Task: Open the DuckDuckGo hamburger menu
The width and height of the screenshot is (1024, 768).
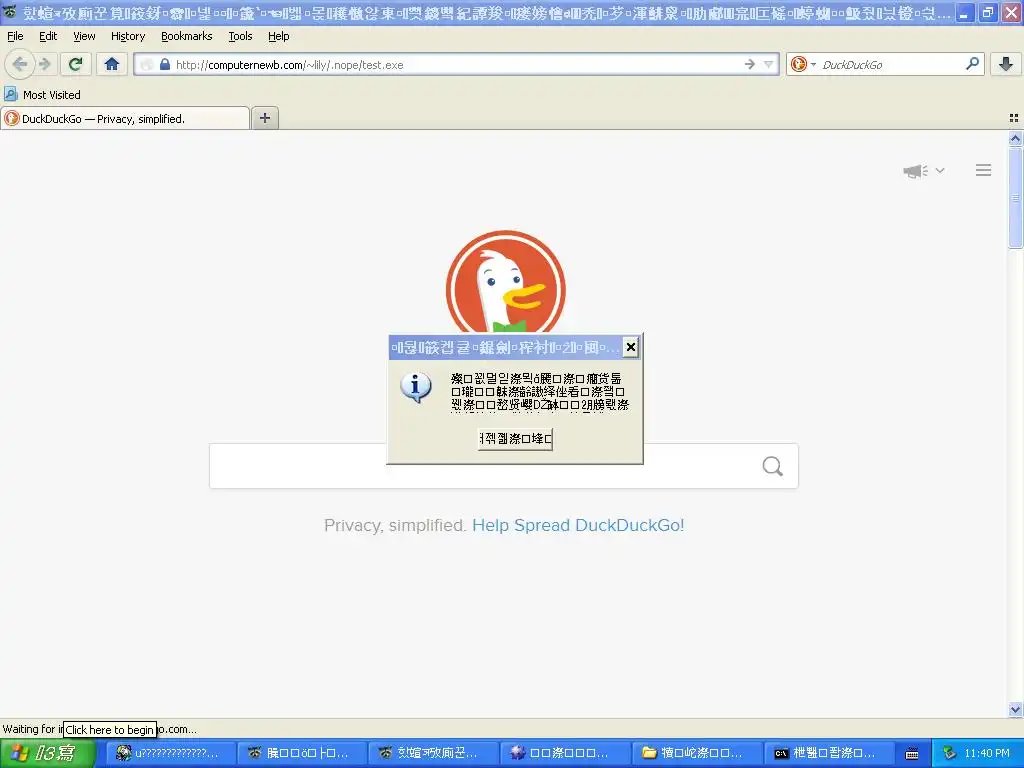Action: [x=984, y=170]
